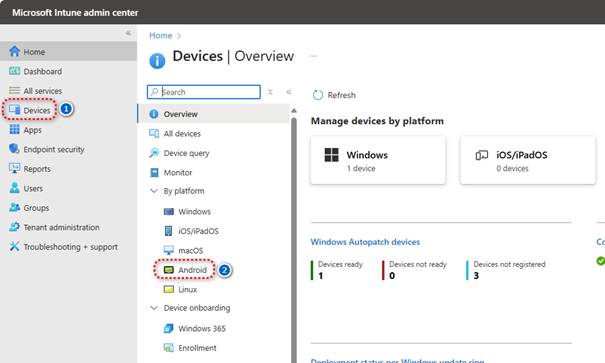The width and height of the screenshot is (605, 363).
Task: Click the Home icon in the left sidebar
Action: coord(14,51)
